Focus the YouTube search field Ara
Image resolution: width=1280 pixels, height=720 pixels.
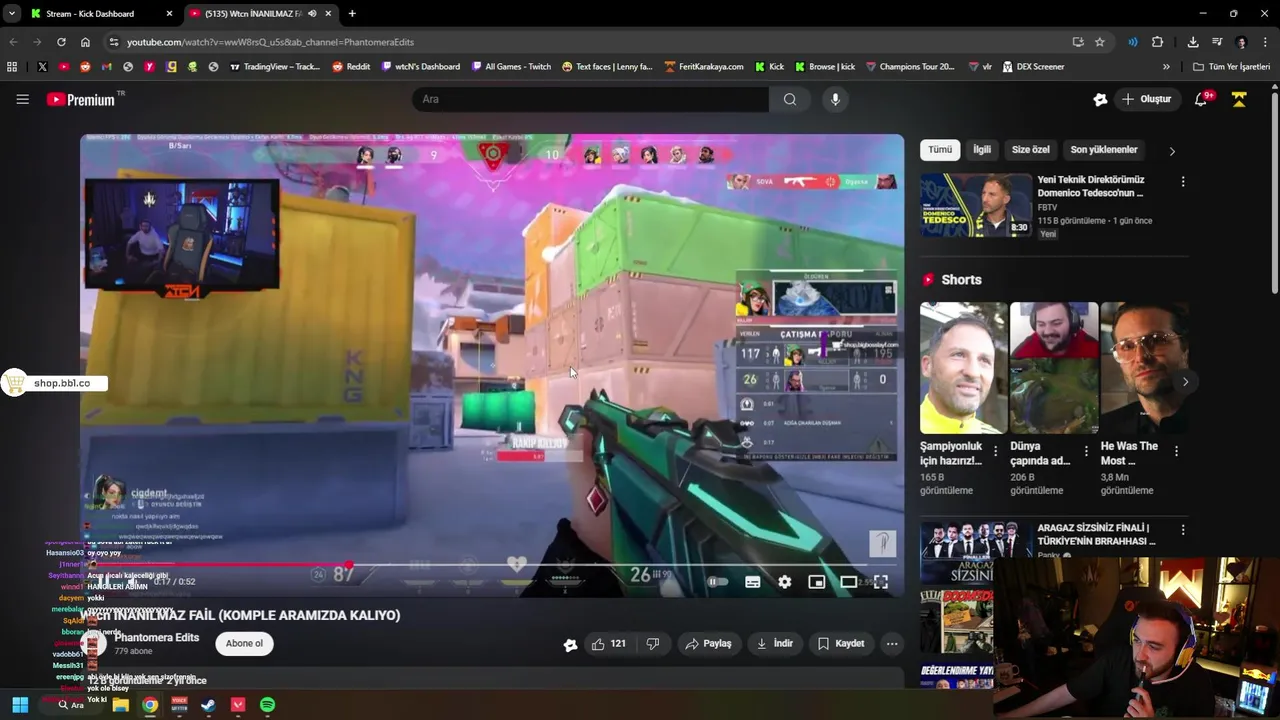coord(590,99)
